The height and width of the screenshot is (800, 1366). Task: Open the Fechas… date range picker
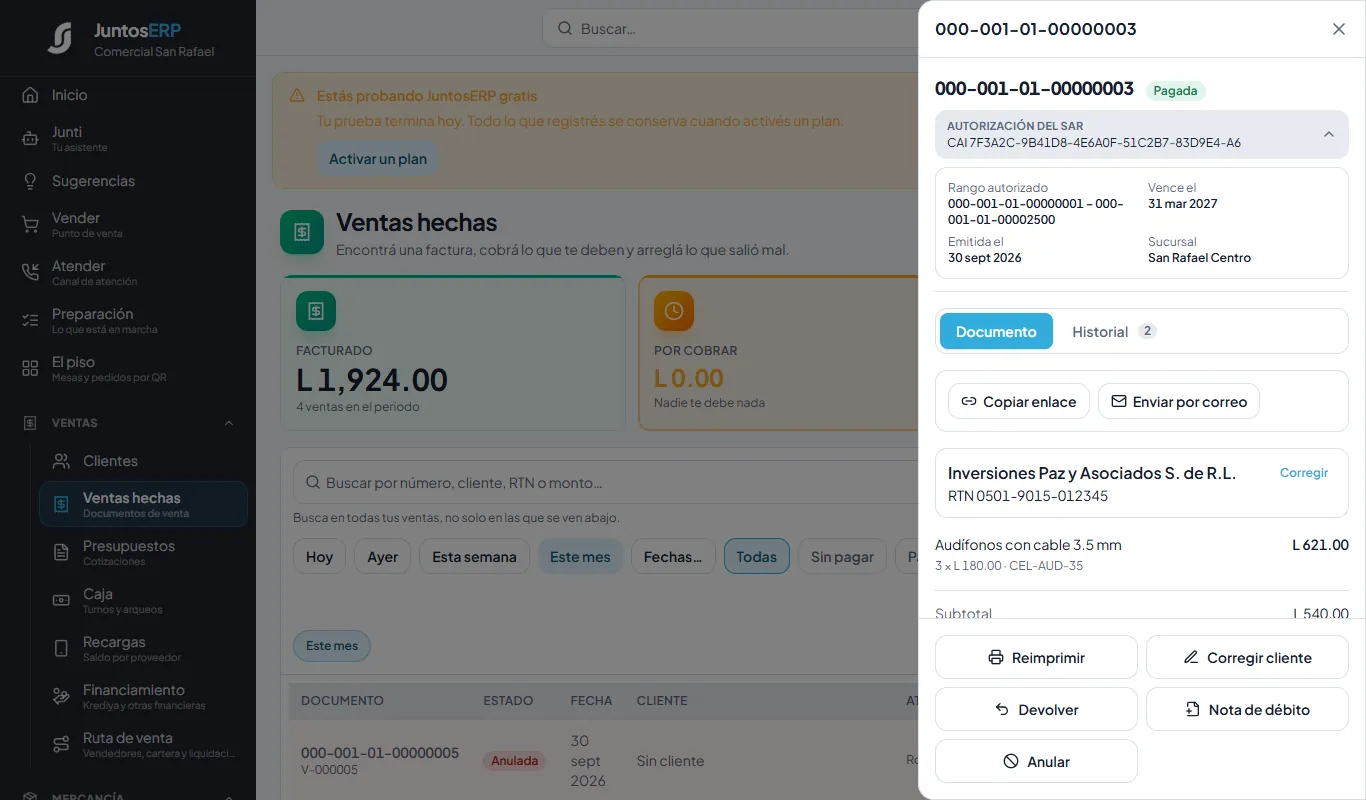tap(673, 556)
